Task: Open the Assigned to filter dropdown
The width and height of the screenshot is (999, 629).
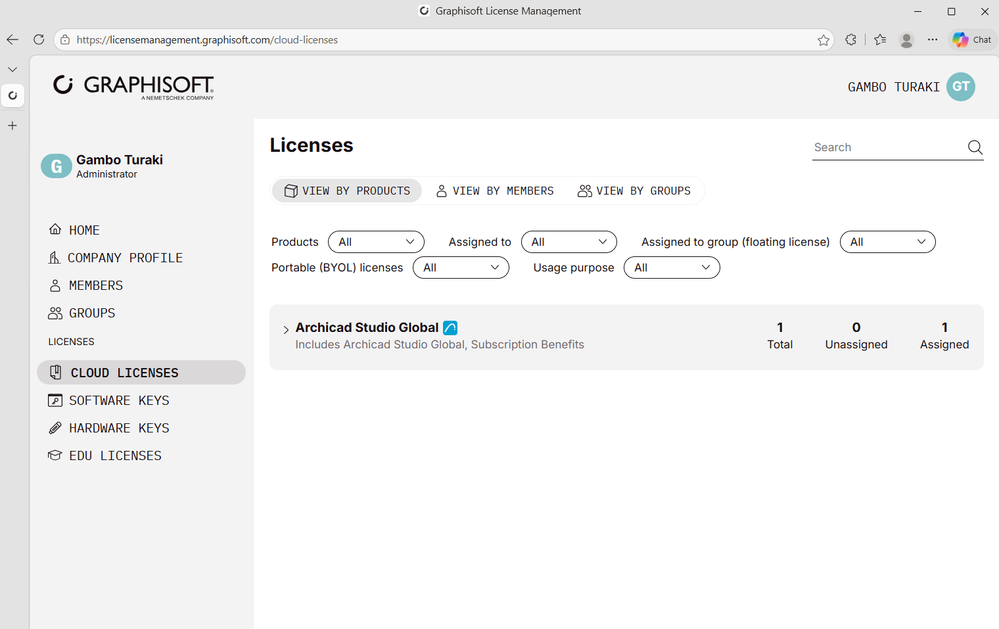Action: pos(569,242)
